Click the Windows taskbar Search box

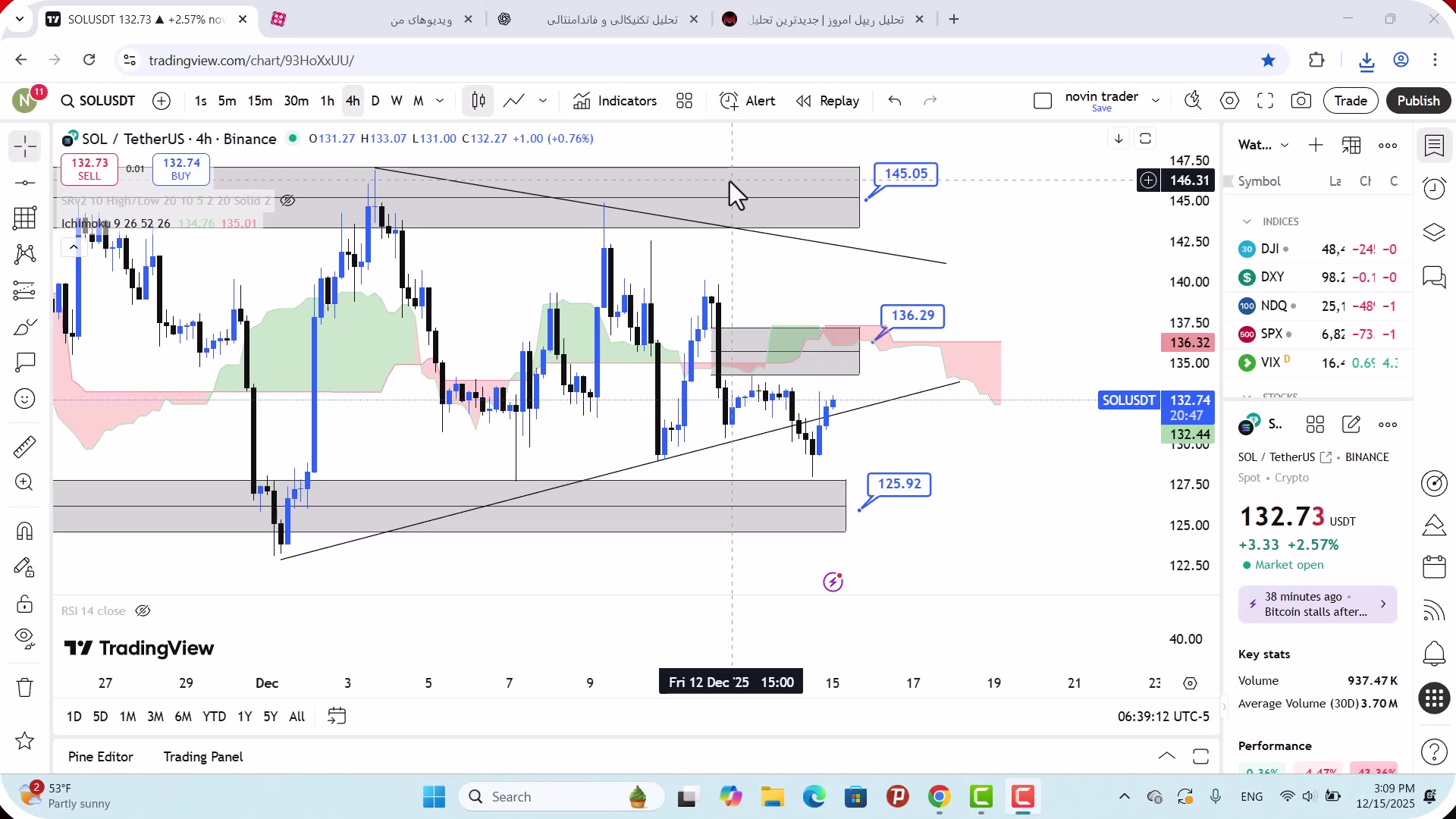point(561,797)
